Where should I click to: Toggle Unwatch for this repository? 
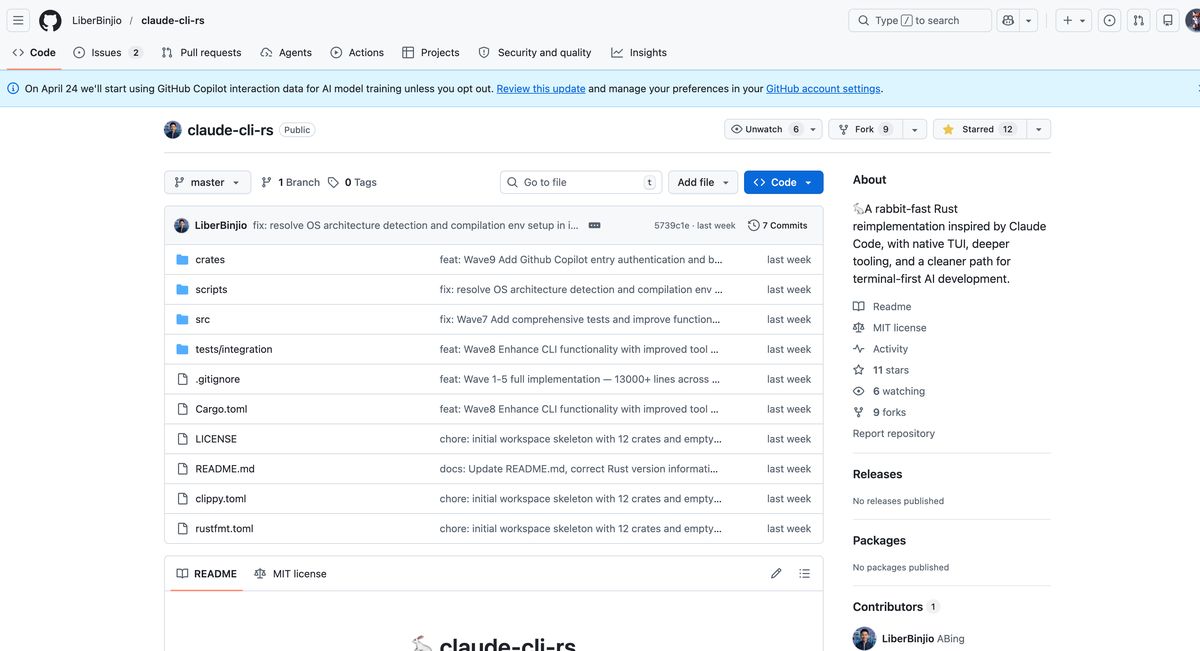pos(764,129)
